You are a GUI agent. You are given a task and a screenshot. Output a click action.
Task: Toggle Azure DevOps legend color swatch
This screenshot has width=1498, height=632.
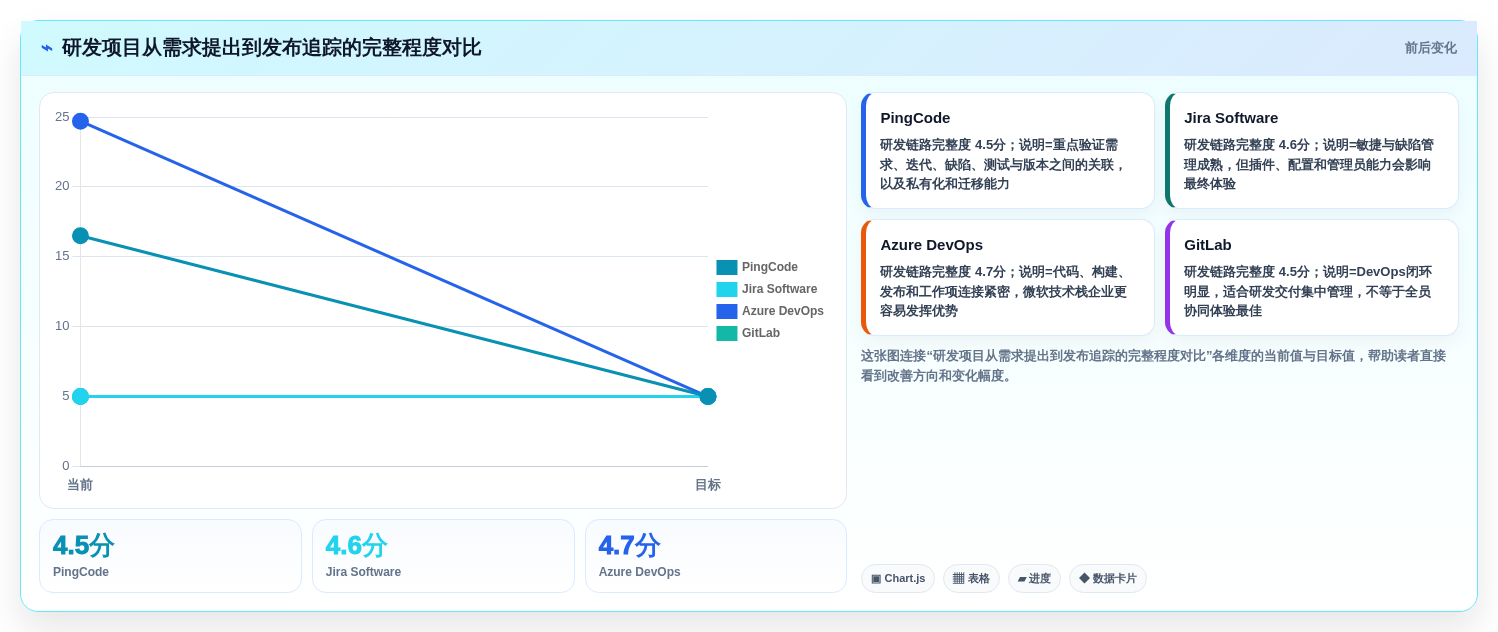(727, 311)
